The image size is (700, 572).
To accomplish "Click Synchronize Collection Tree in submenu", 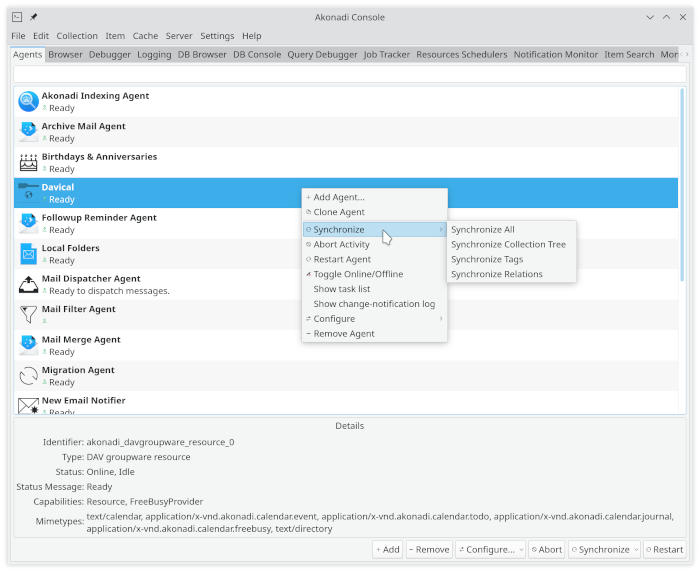I will click(511, 244).
